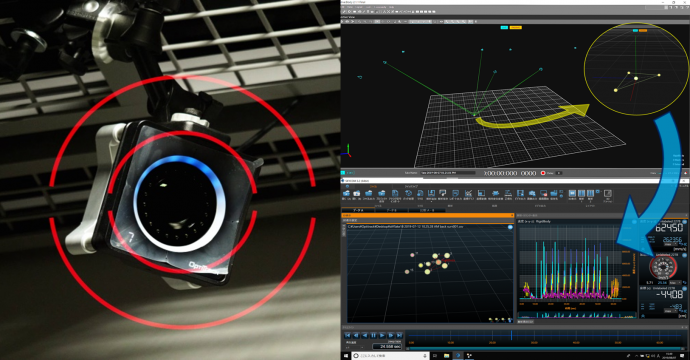The width and height of the screenshot is (690, 360).
Task: Pause playback in the transport controls
Action: (373, 335)
